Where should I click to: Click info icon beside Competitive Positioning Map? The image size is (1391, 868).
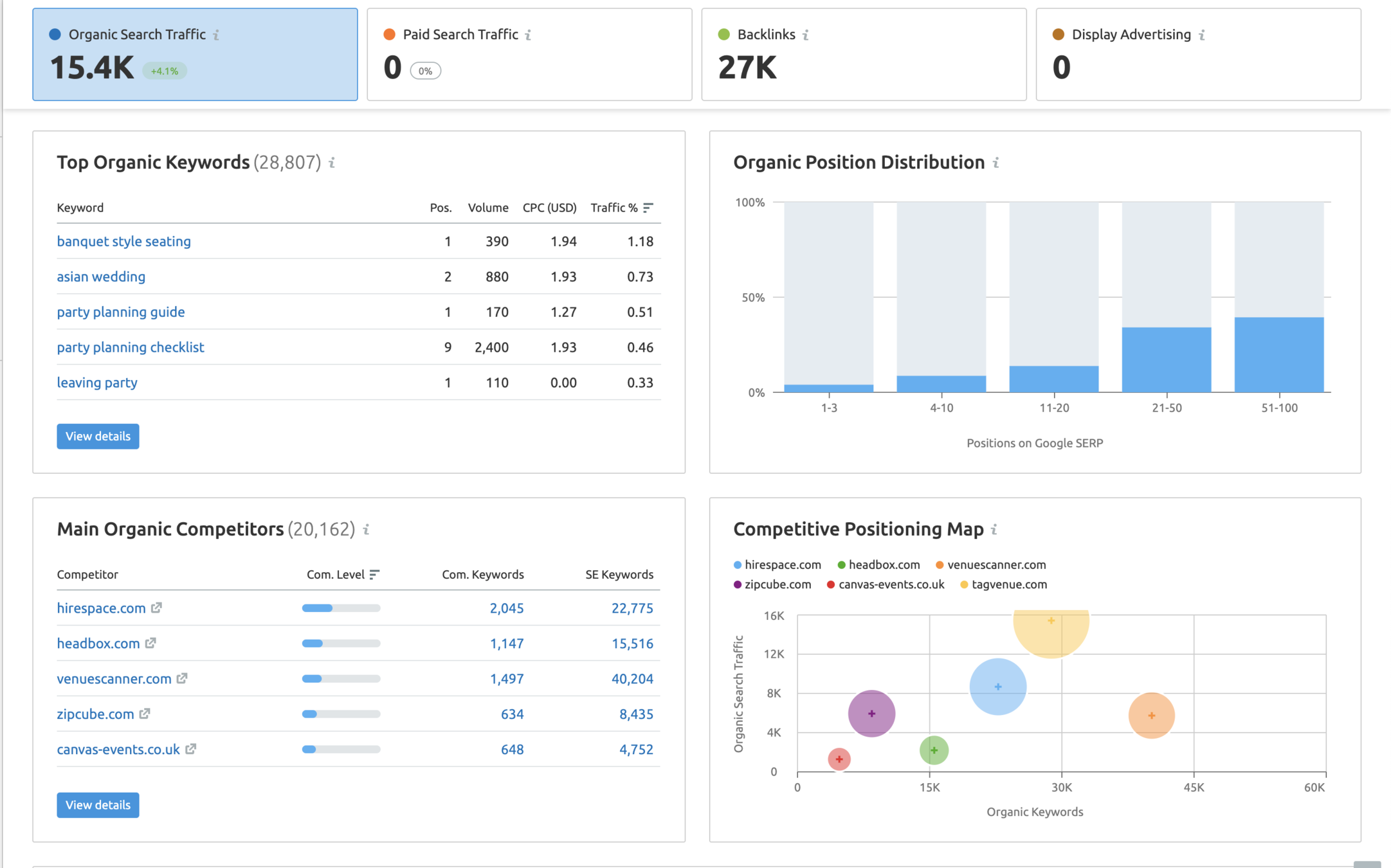pyautogui.click(x=994, y=529)
